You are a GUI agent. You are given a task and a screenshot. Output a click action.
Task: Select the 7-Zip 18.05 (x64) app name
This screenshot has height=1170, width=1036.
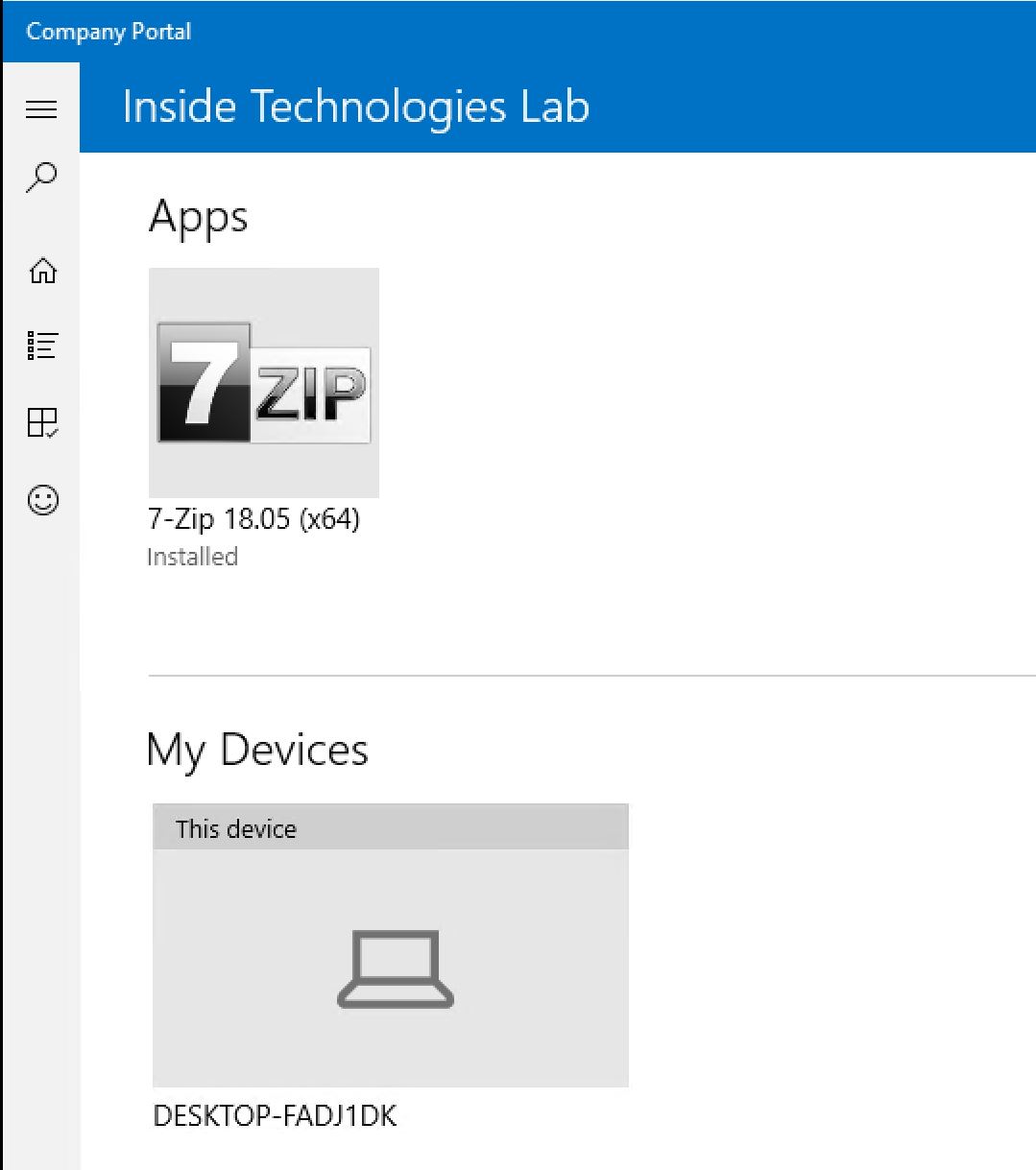click(254, 519)
